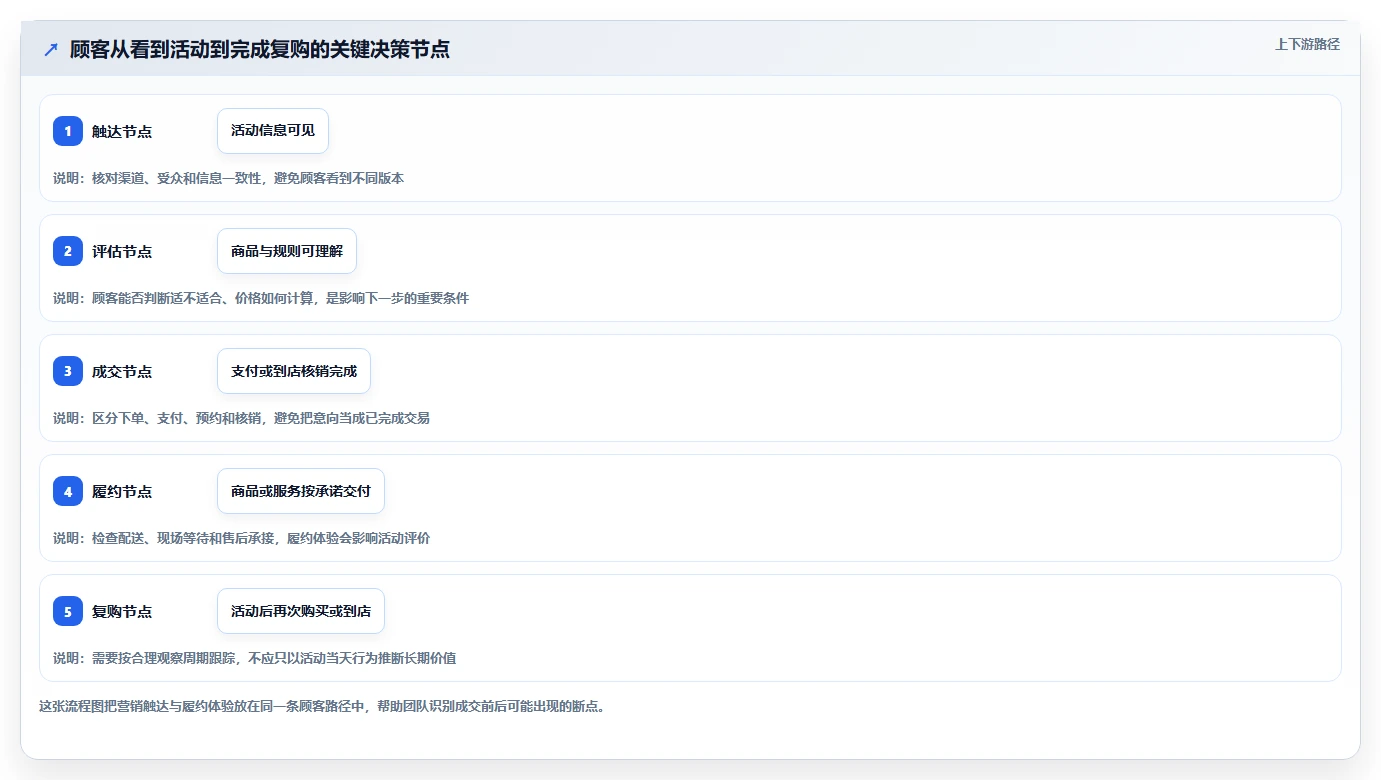Select the 活动信息可见 chip
1381x780 pixels.
click(x=273, y=131)
